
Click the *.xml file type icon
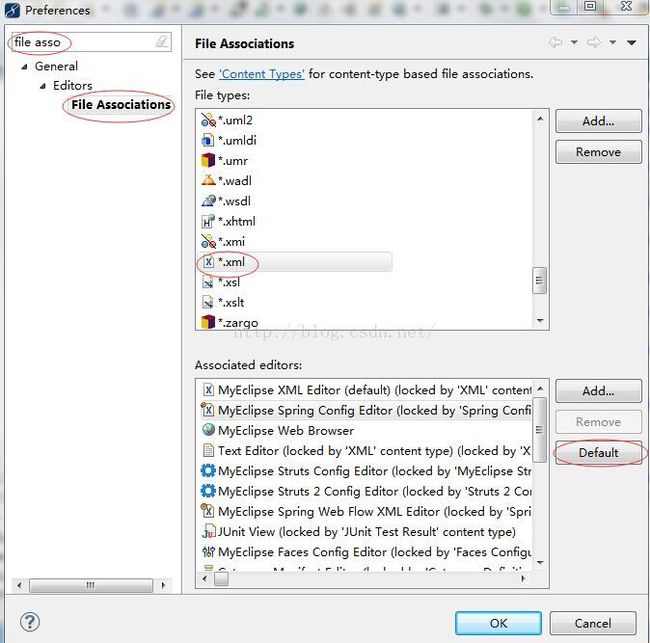coord(209,262)
